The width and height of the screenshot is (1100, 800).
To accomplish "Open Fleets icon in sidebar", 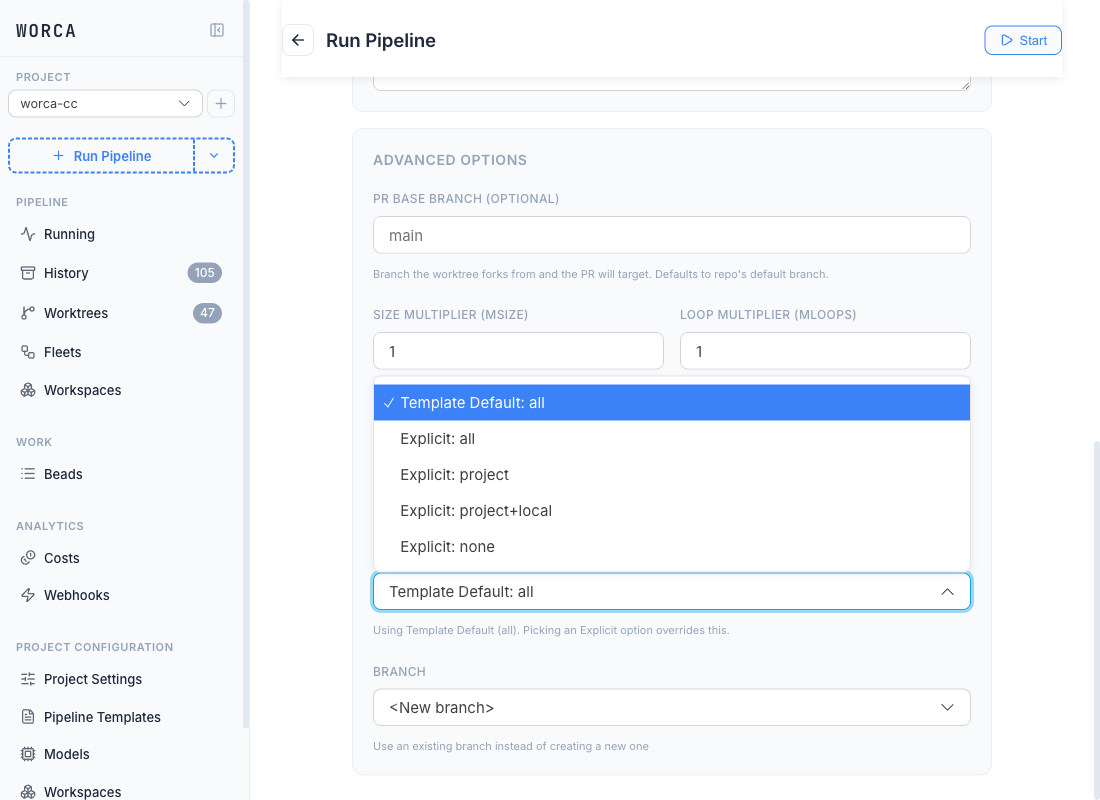I will [28, 352].
